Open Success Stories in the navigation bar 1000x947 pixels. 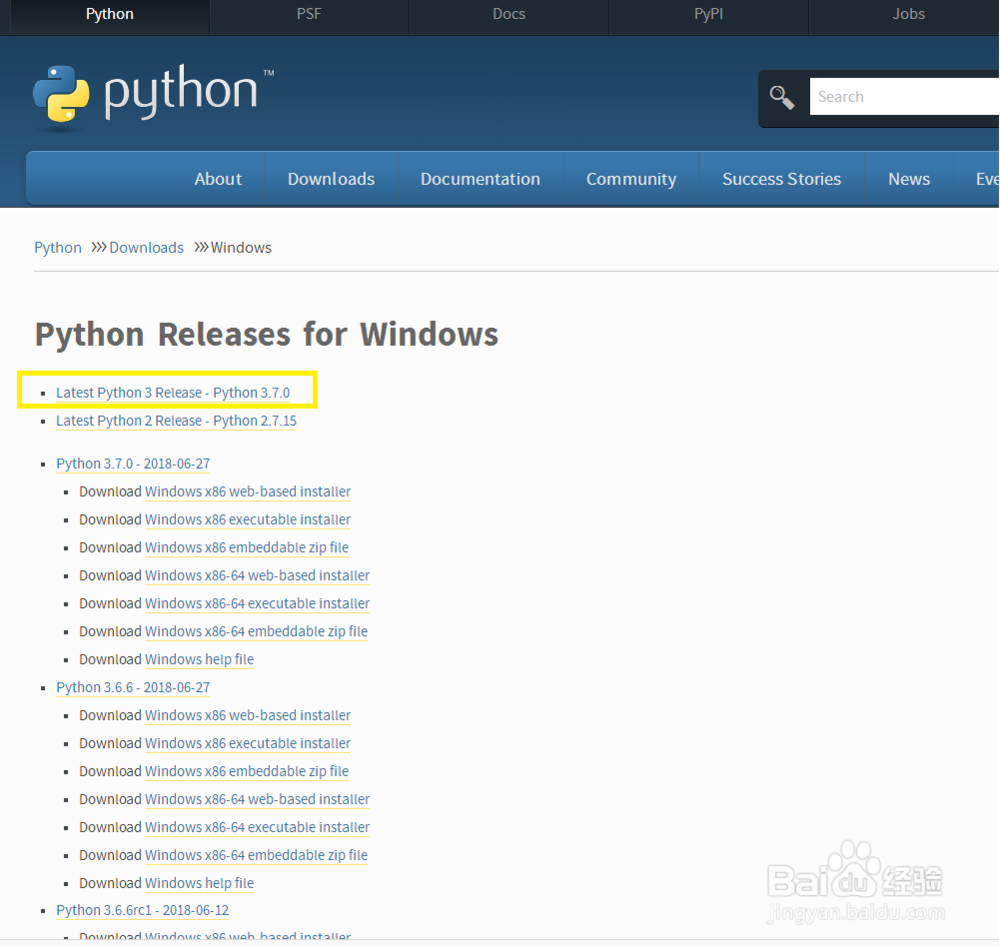click(x=781, y=179)
